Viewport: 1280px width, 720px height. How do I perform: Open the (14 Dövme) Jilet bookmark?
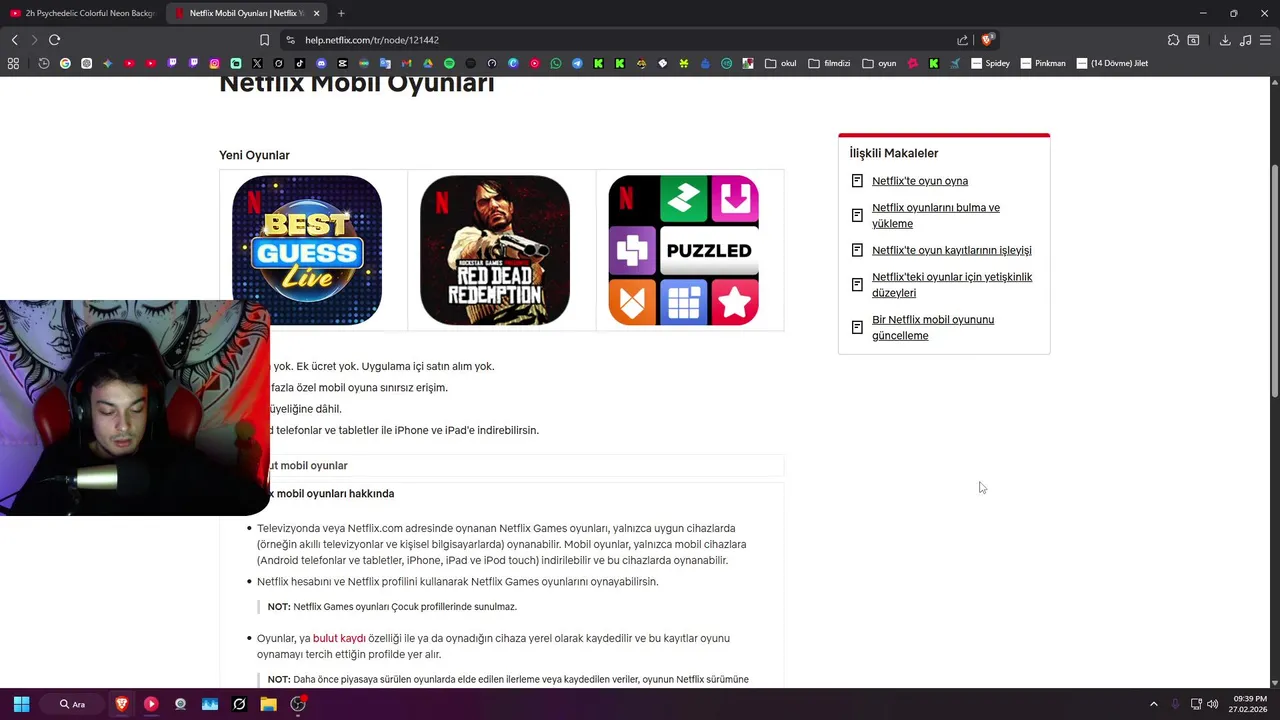(1112, 63)
